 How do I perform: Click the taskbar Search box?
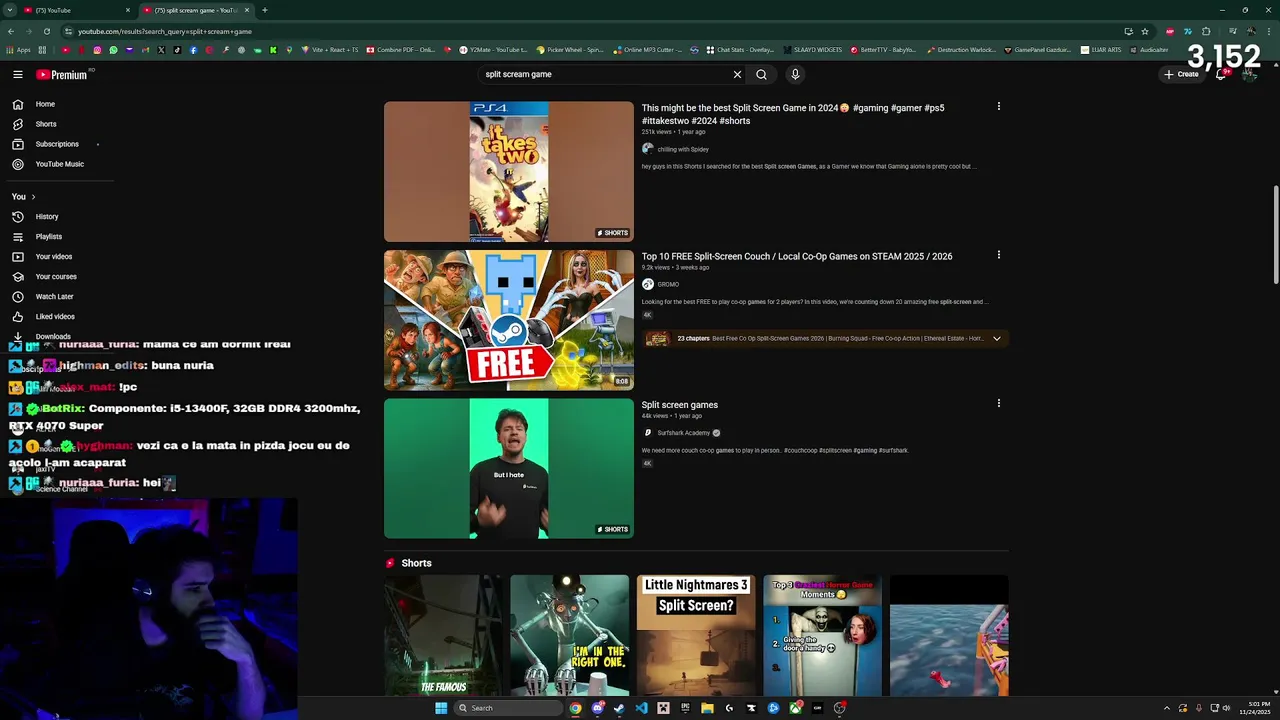pyautogui.click(x=507, y=708)
